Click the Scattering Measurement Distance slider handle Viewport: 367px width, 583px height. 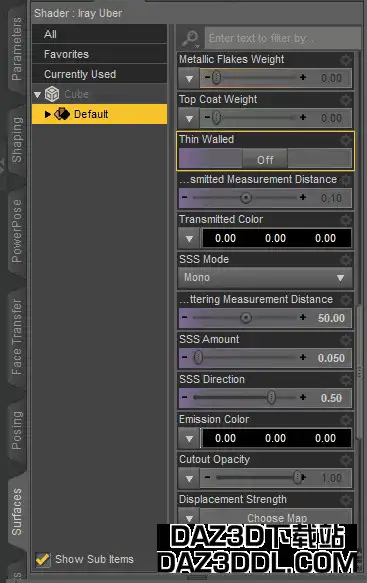click(x=246, y=318)
